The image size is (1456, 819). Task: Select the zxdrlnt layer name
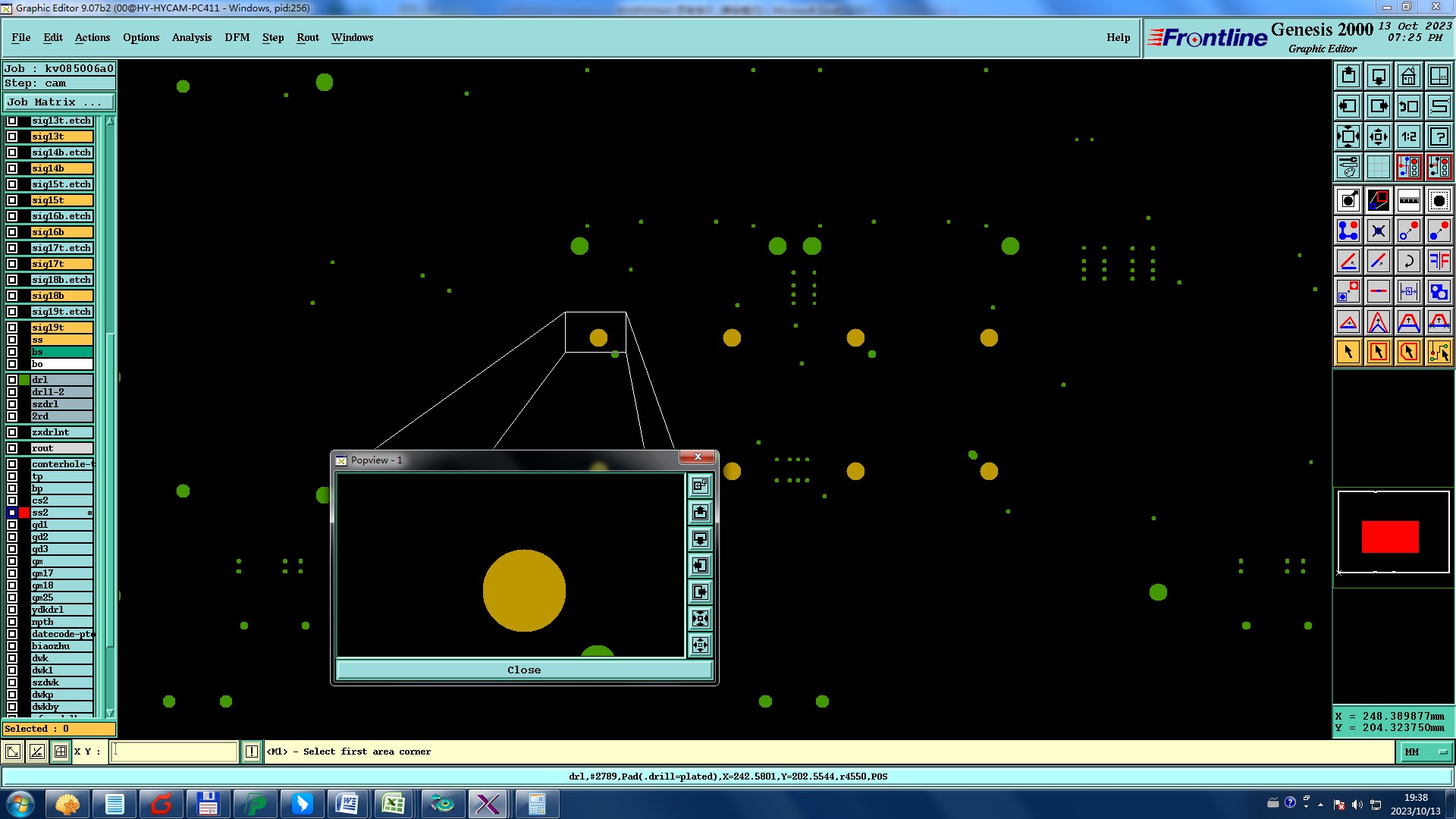pyautogui.click(x=61, y=432)
